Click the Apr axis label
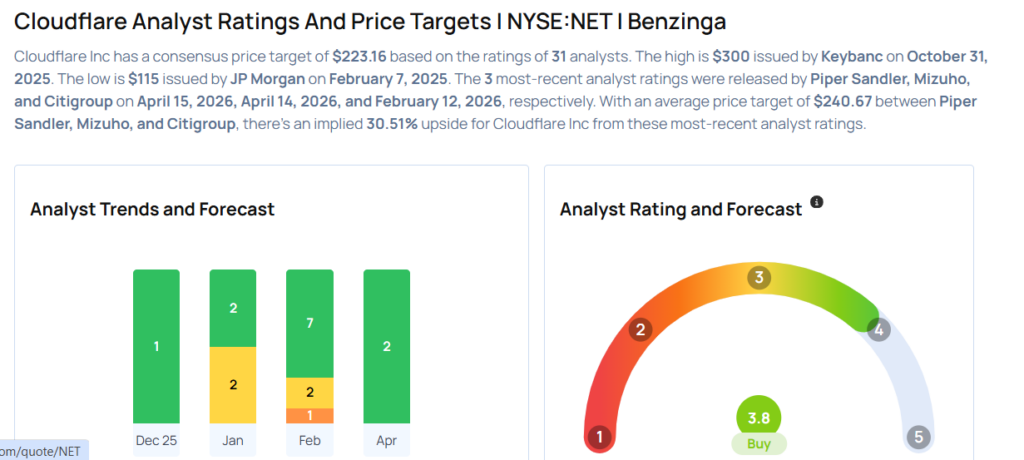Screen dimensions: 1024x460 click(x=387, y=440)
